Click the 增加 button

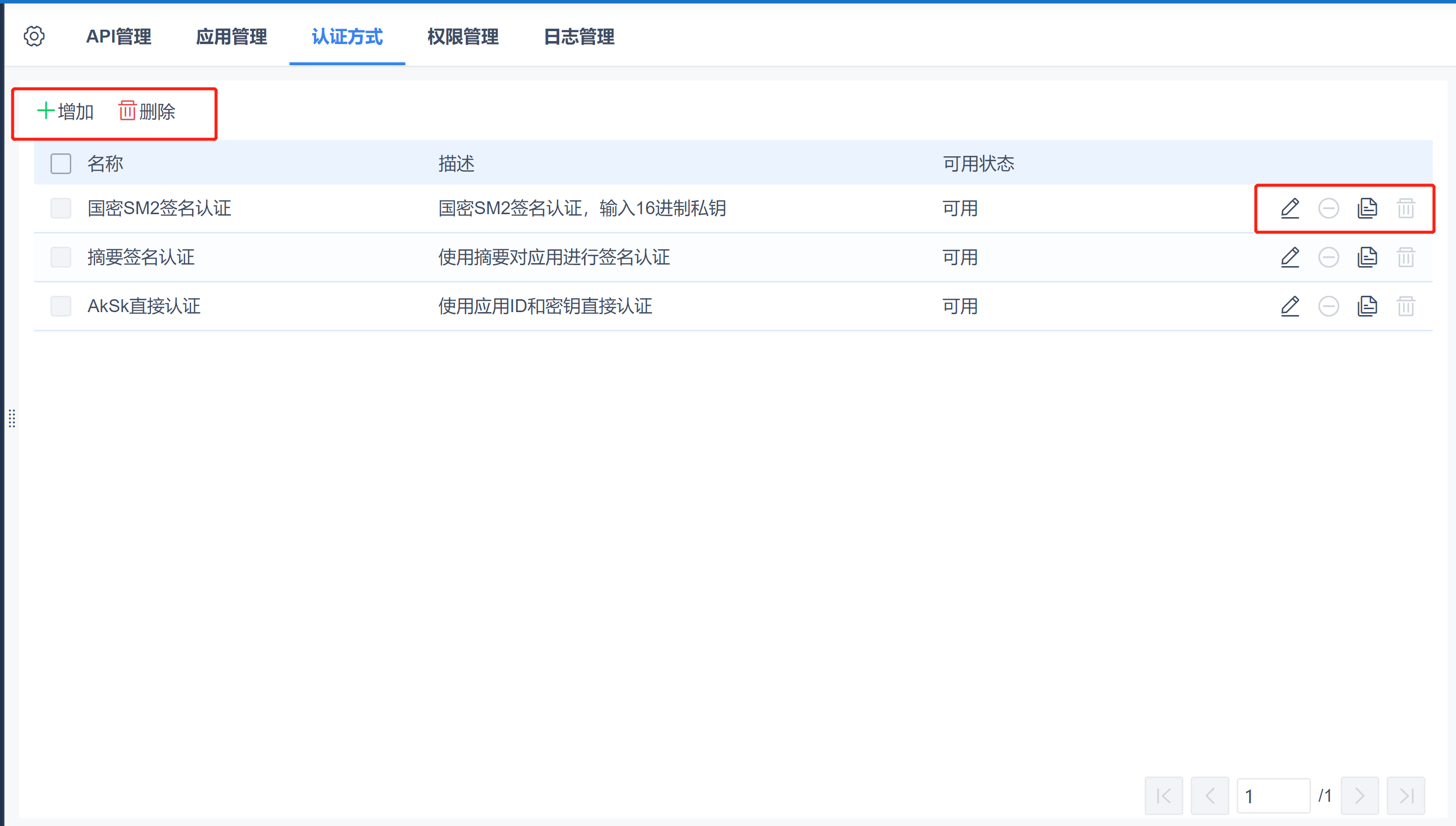pyautogui.click(x=66, y=111)
